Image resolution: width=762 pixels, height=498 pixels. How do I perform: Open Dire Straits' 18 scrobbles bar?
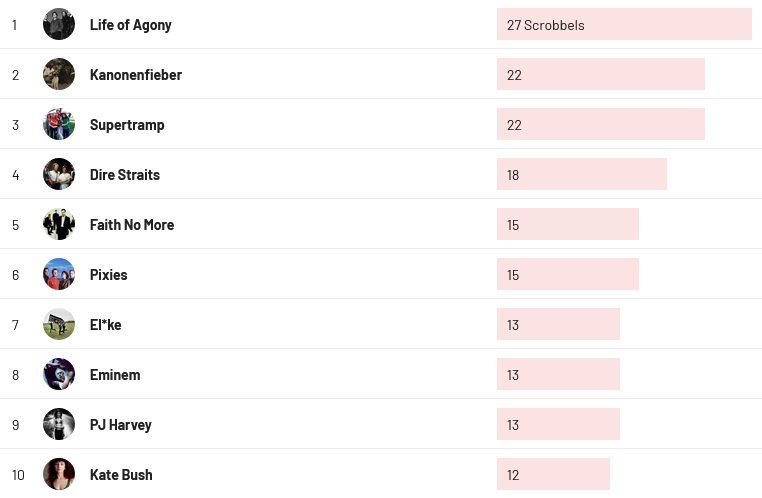pos(581,174)
